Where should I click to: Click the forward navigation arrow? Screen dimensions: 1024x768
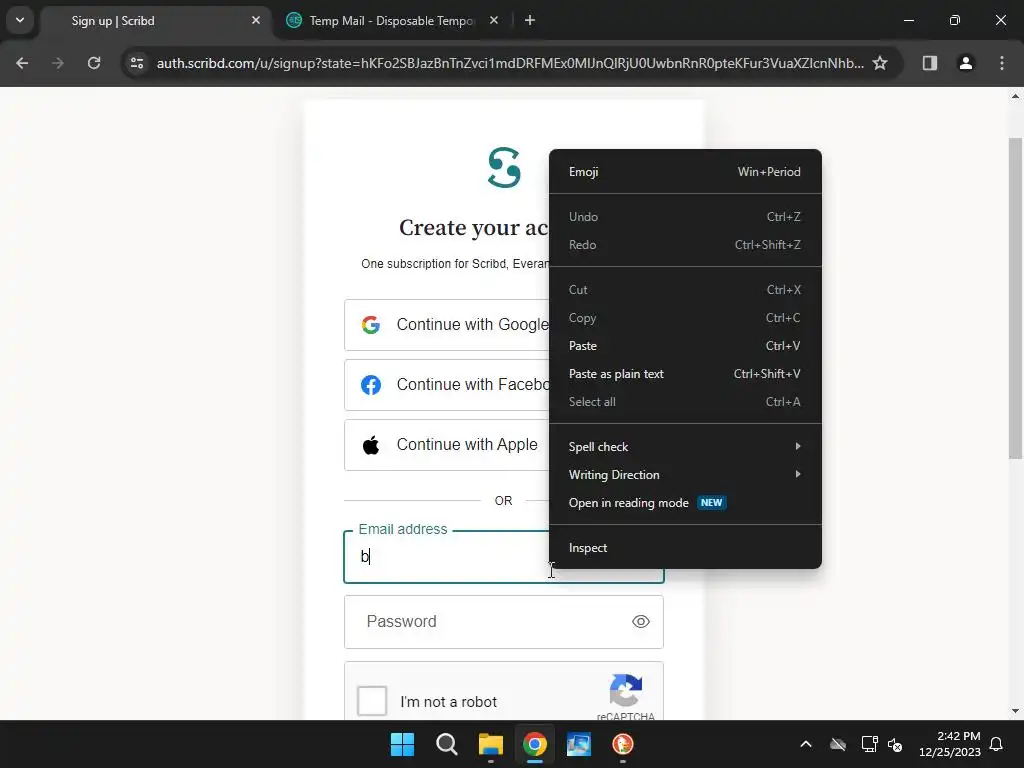pyautogui.click(x=58, y=63)
